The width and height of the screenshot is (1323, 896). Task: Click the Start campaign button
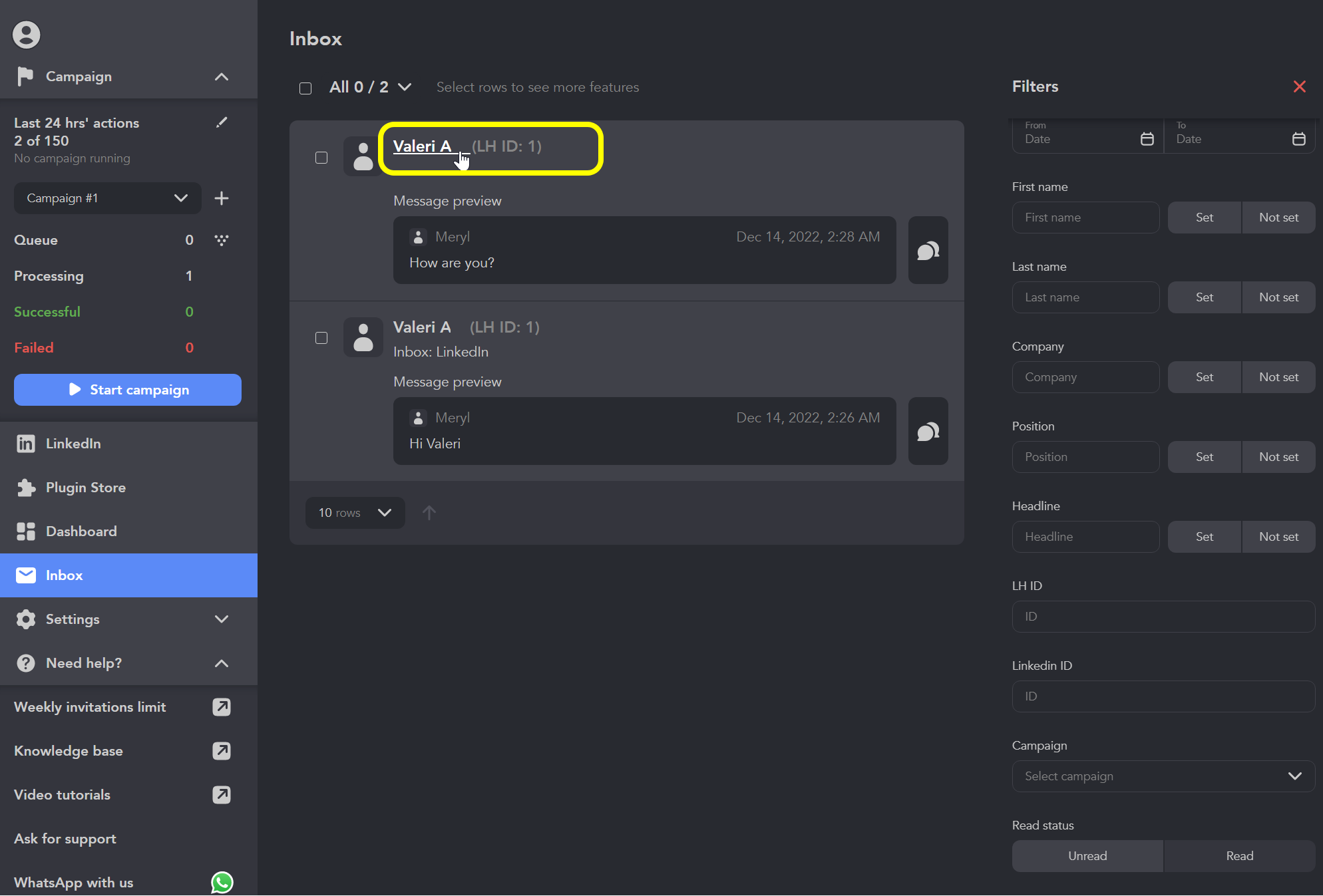click(128, 390)
